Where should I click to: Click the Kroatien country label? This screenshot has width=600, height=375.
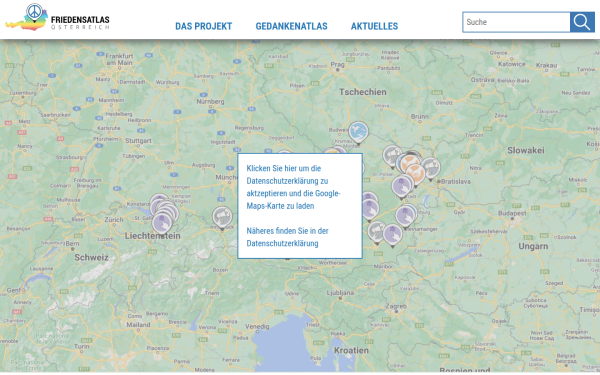pos(351,351)
